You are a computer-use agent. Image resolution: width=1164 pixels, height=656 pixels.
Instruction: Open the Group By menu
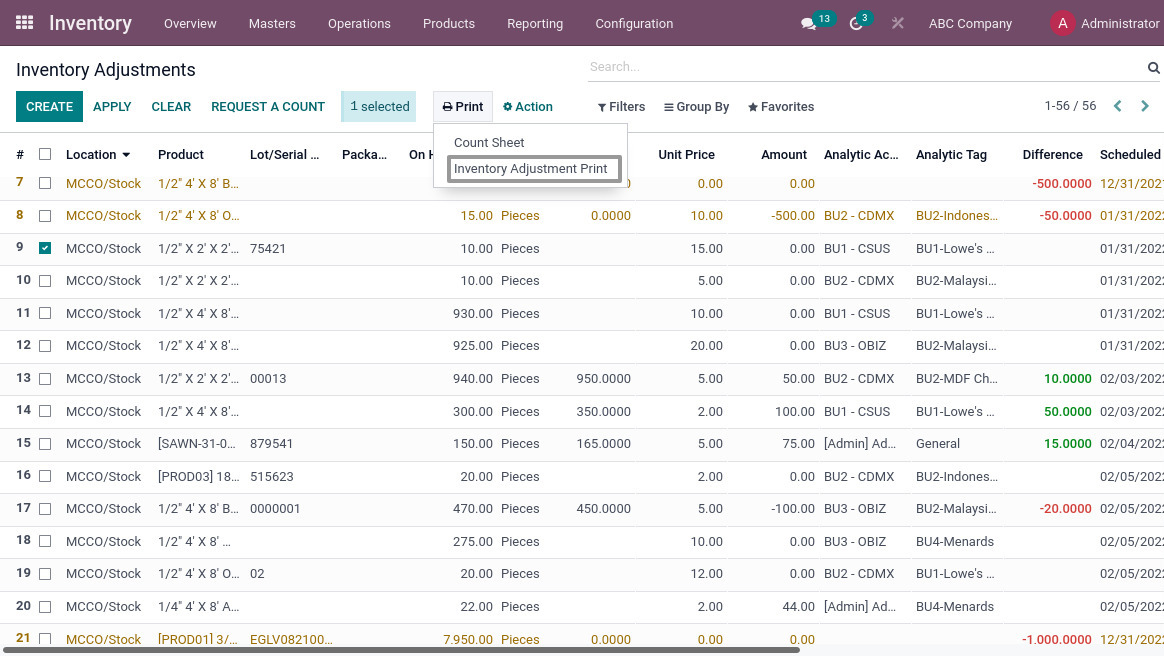[696, 107]
